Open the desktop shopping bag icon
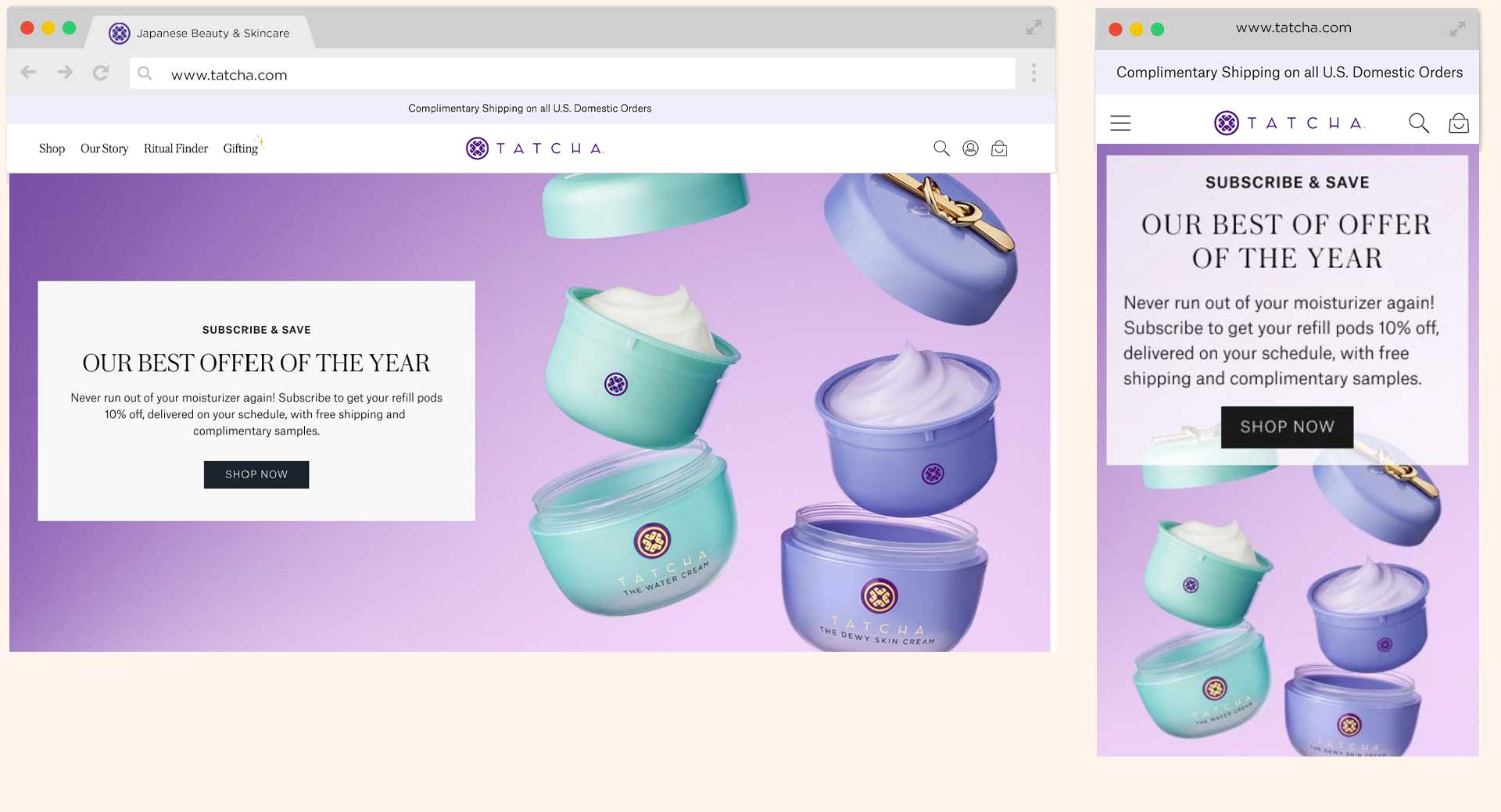This screenshot has width=1501, height=812. click(x=999, y=148)
